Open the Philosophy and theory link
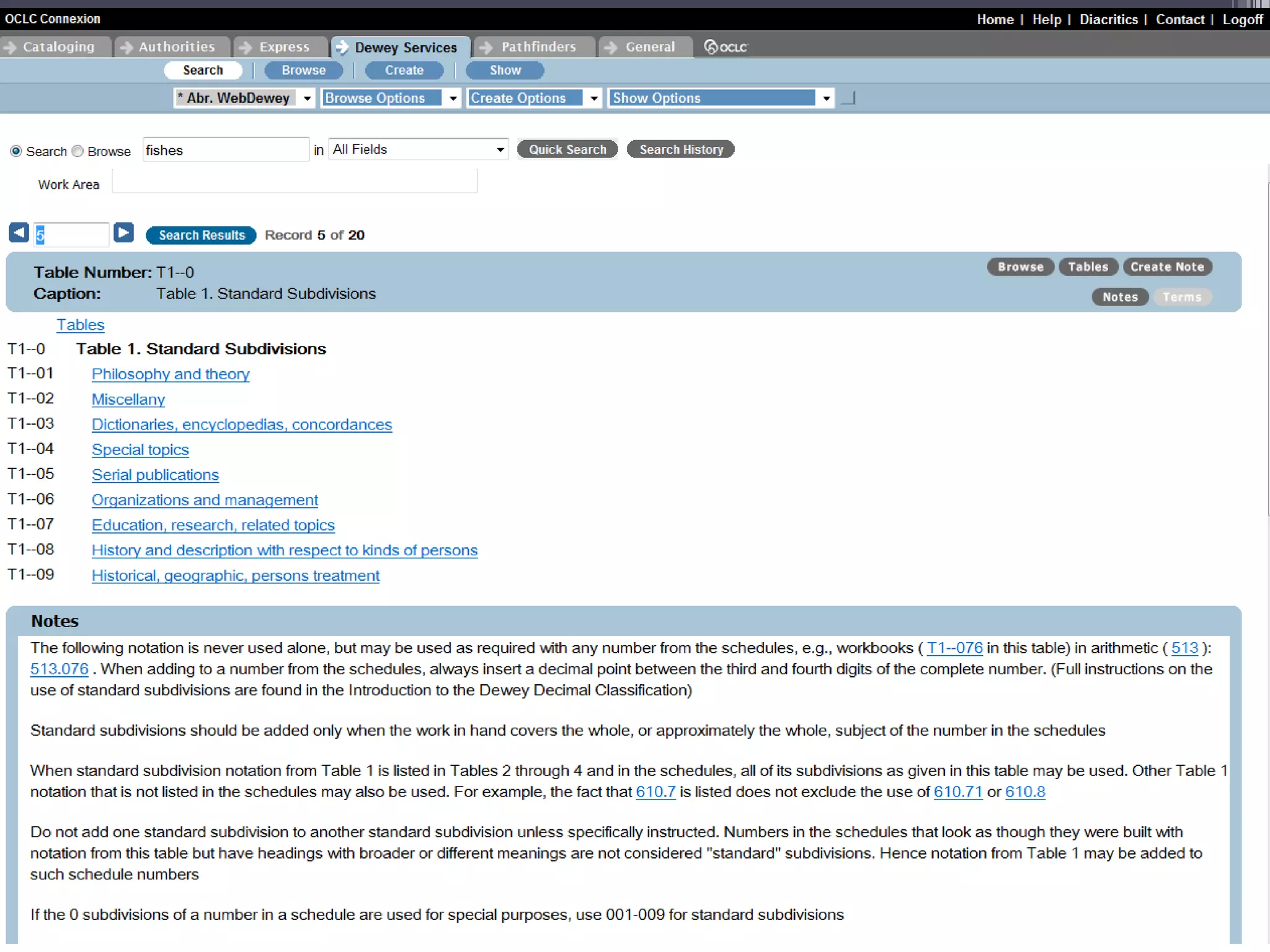This screenshot has height=952, width=1270. [171, 374]
